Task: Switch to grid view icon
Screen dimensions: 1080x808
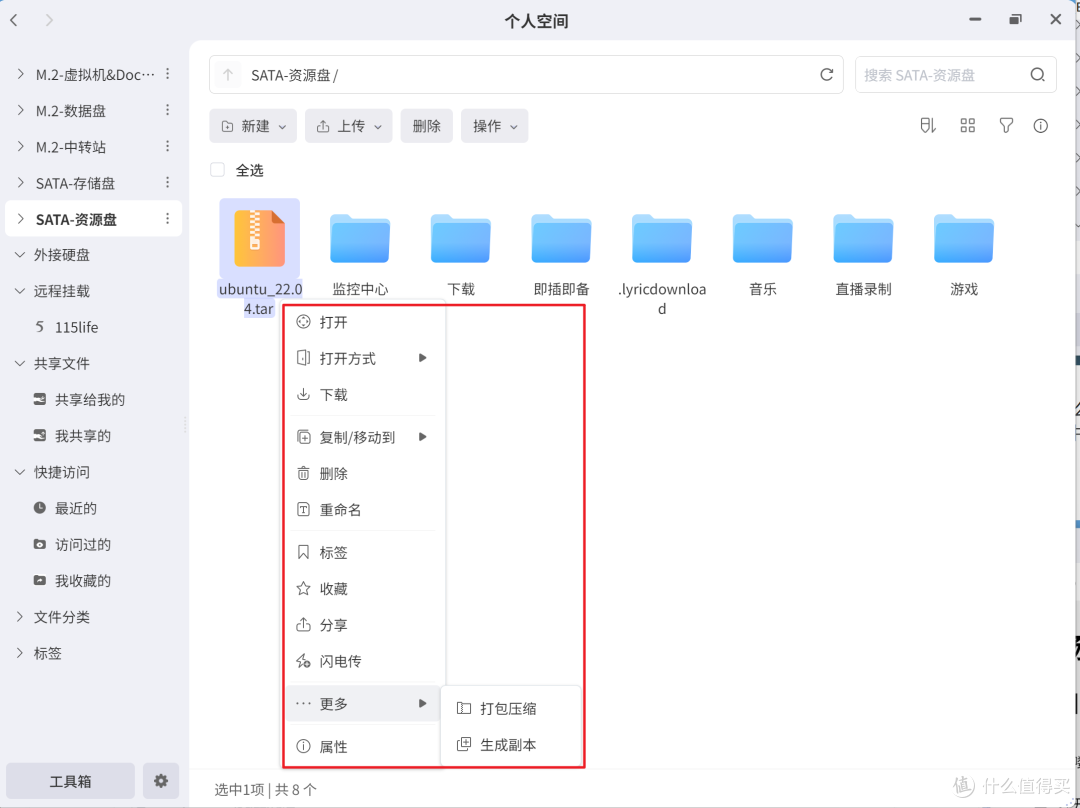Action: point(967,125)
